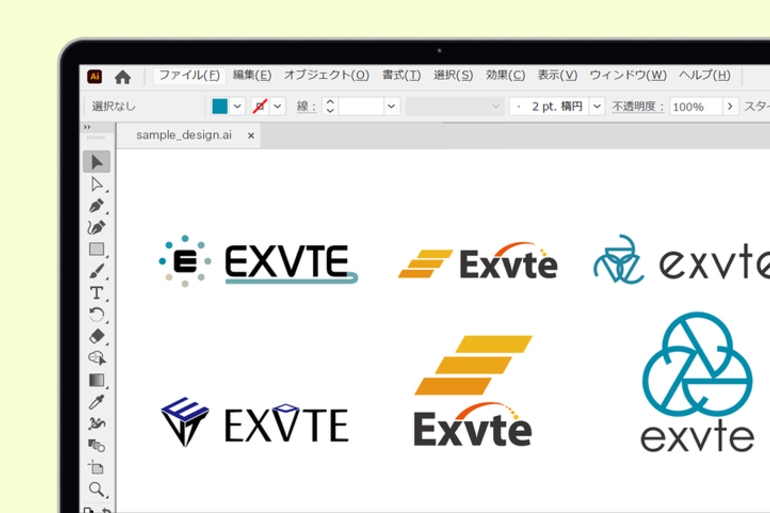Select the Rectangle tool
The height and width of the screenshot is (513, 770).
pyautogui.click(x=97, y=249)
